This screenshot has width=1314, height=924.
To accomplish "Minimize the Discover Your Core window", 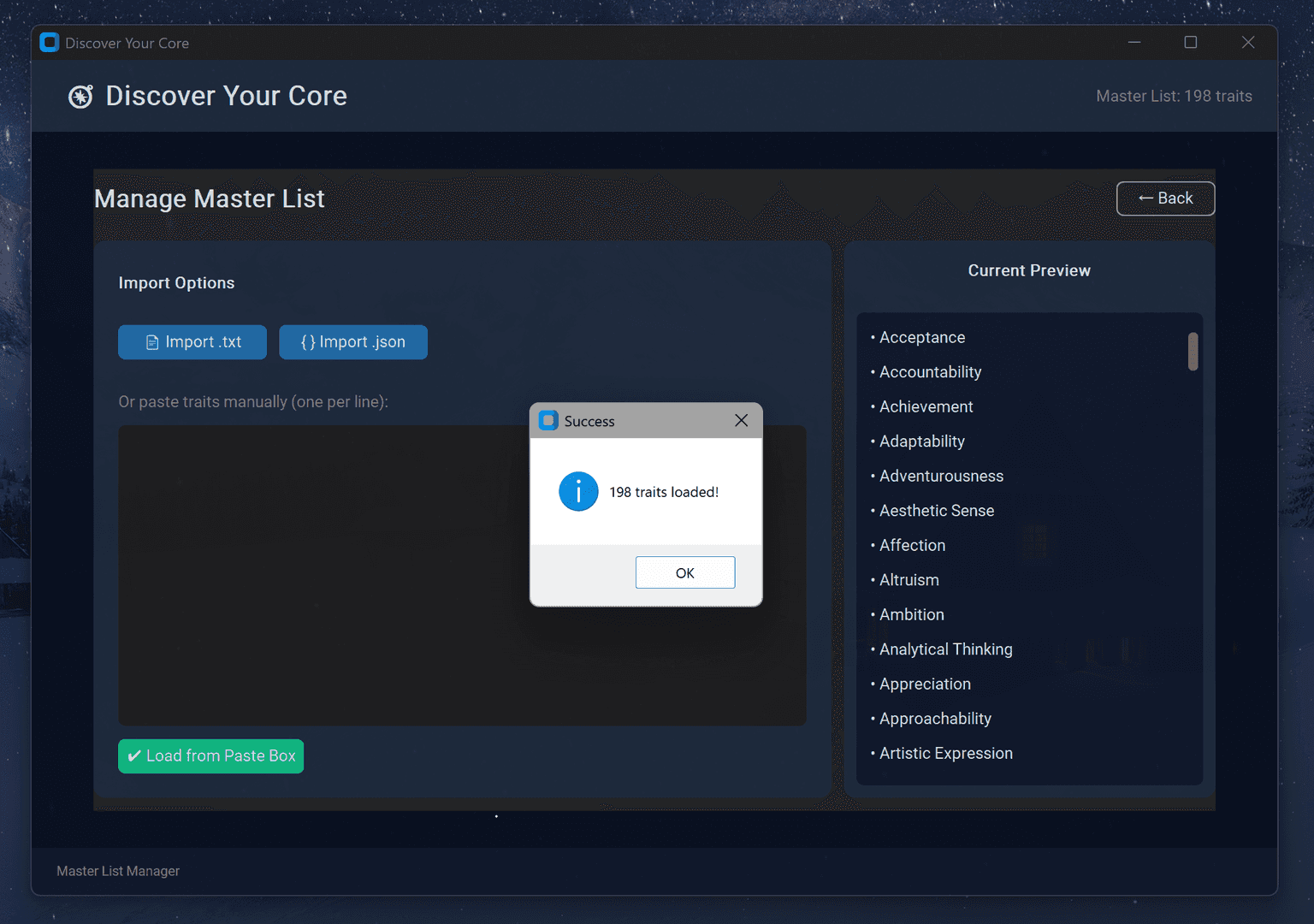I will pos(1134,43).
